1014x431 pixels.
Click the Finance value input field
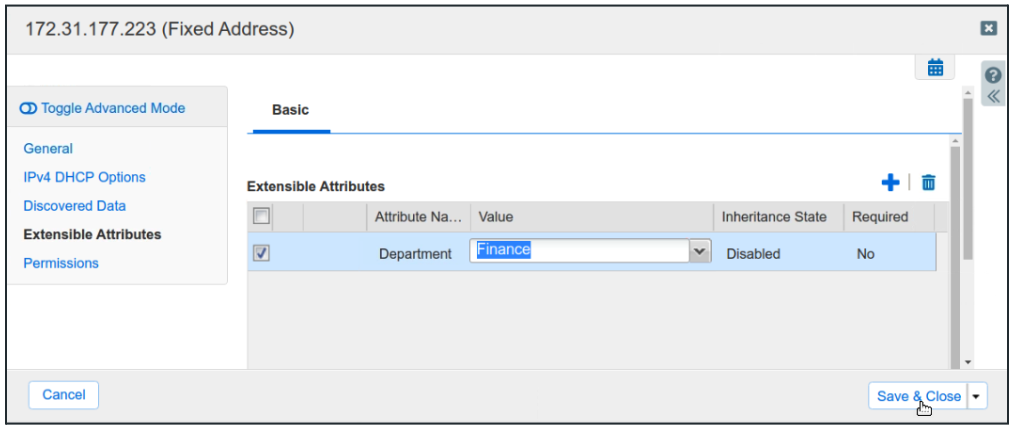[x=580, y=251]
